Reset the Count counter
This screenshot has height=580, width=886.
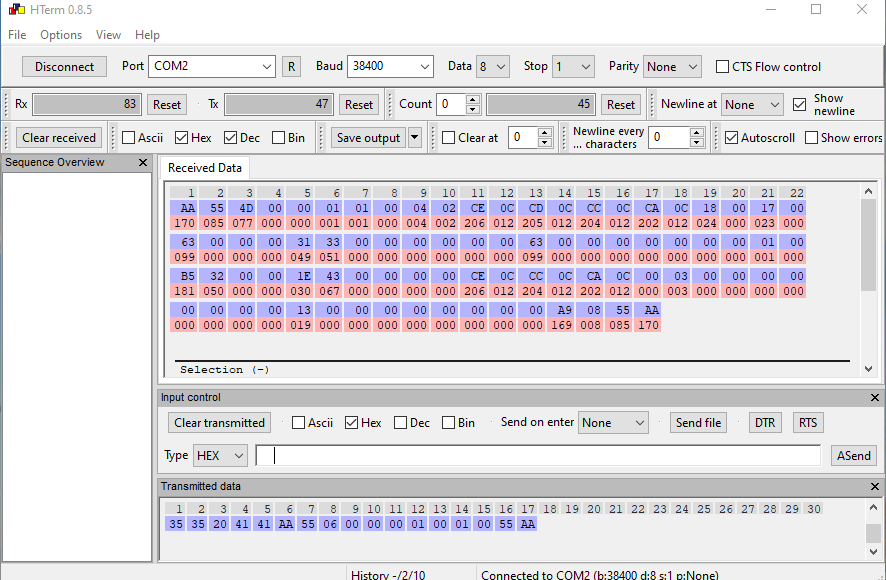click(x=620, y=105)
